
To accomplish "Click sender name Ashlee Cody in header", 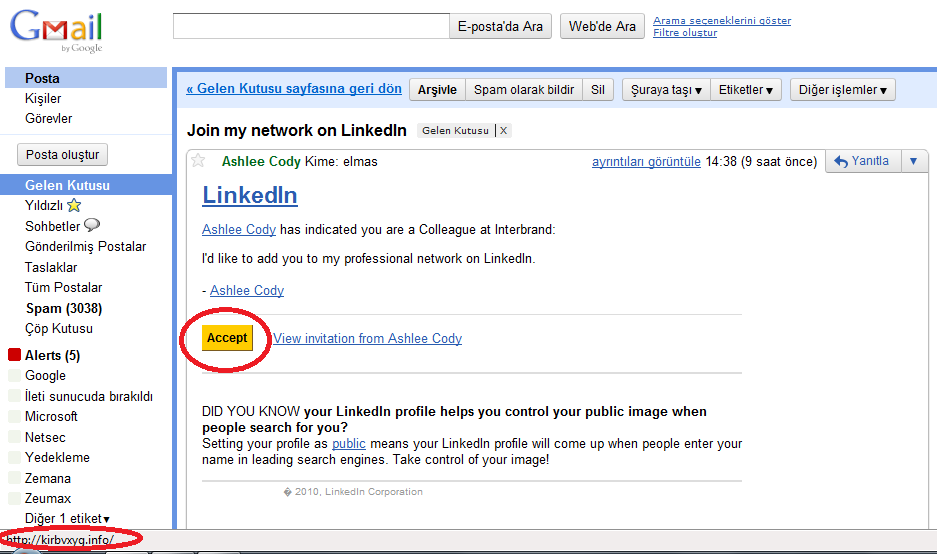I will [x=261, y=161].
